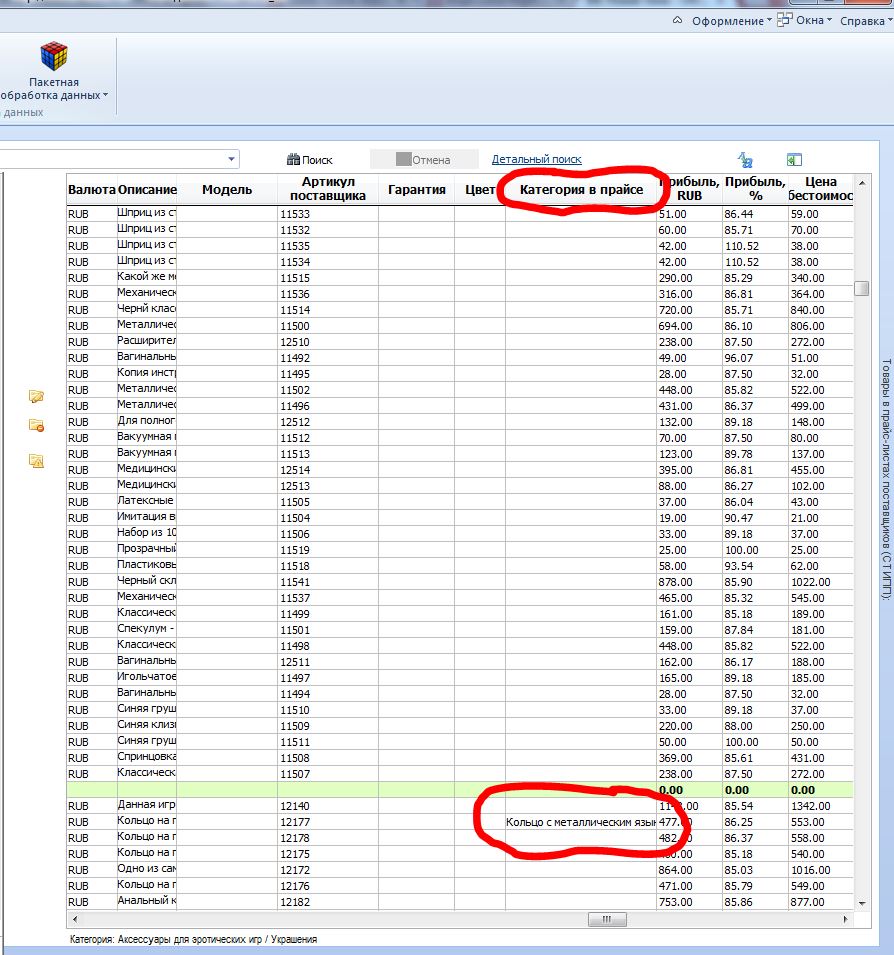Click the profit cell 720.00

coord(689,309)
